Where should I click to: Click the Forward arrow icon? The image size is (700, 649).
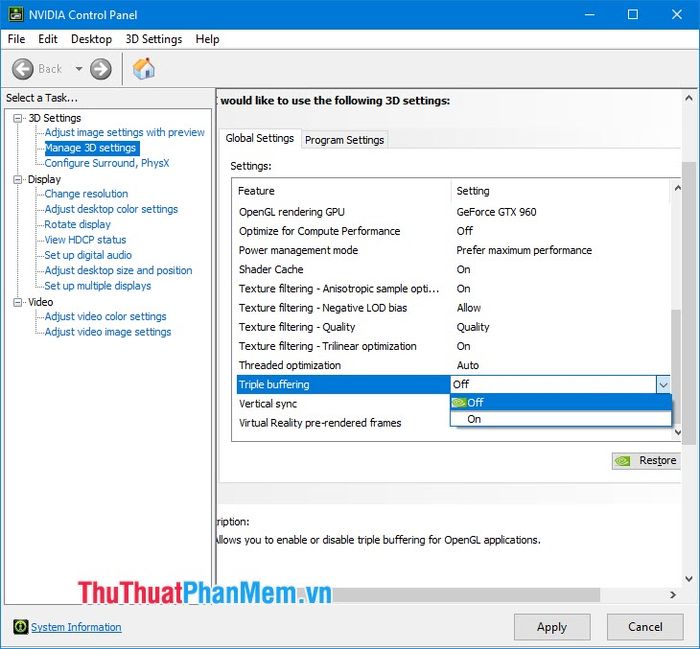tap(100, 69)
